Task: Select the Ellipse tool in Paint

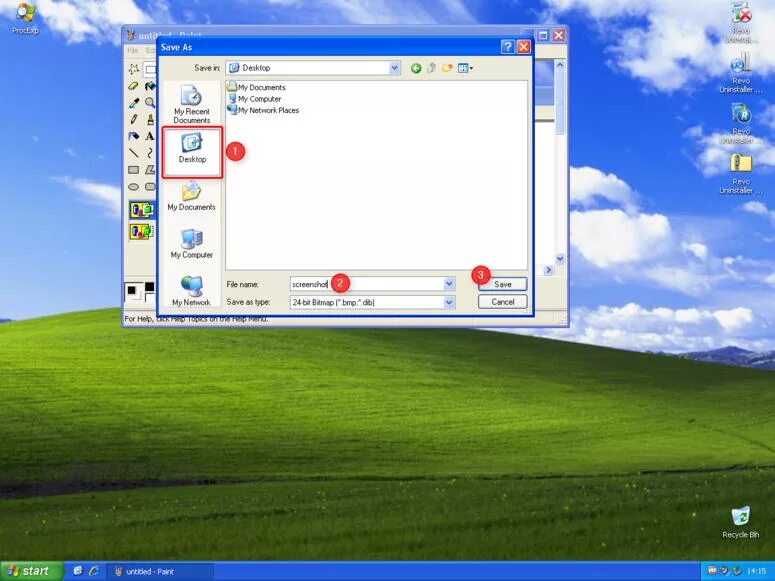Action: 133,187
